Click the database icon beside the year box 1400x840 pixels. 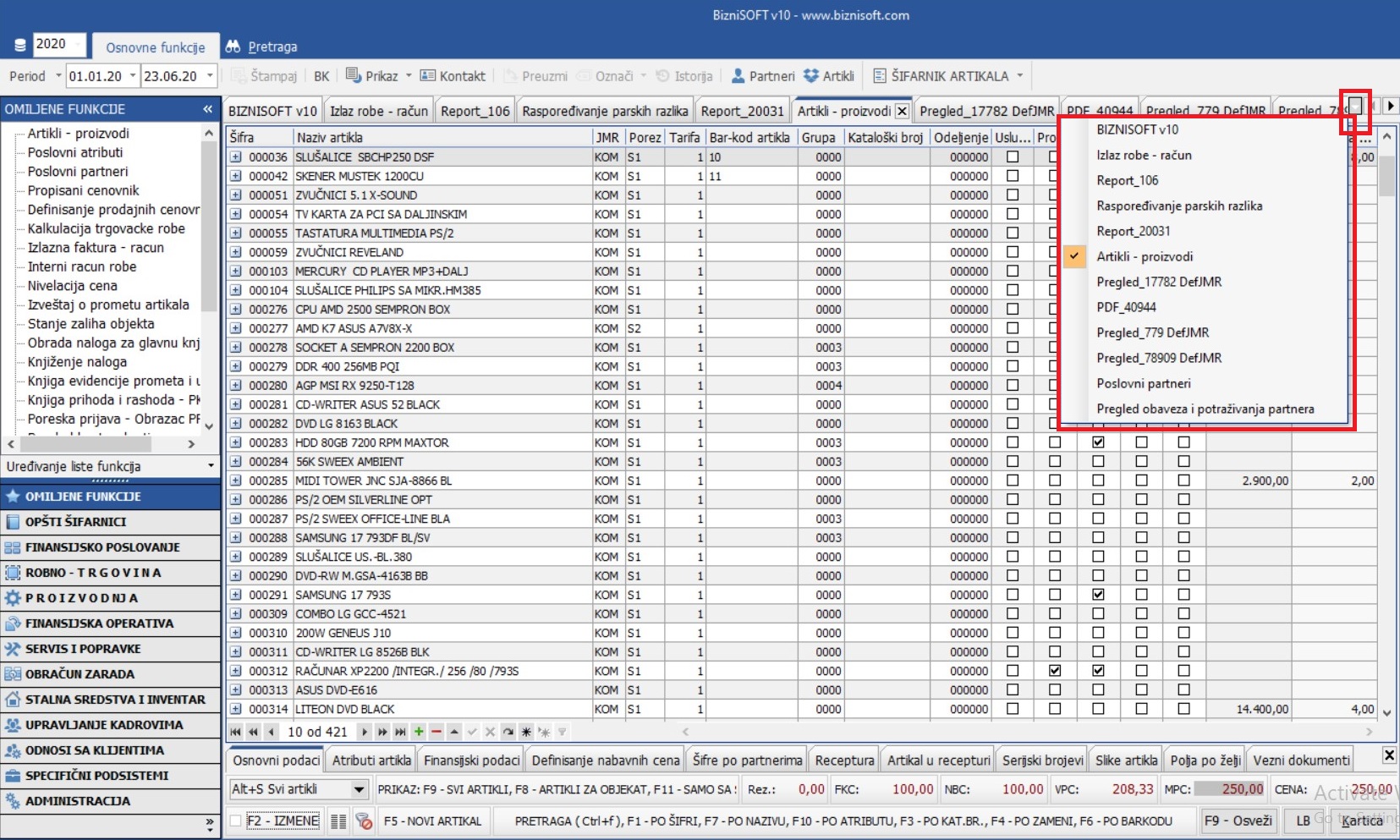tap(20, 46)
